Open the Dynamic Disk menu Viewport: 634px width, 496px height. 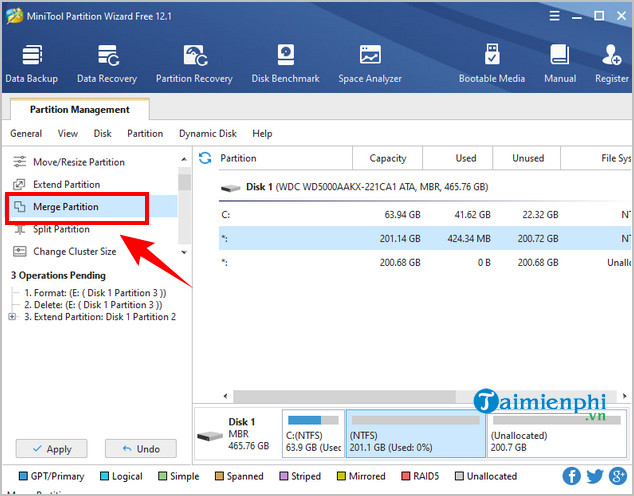tap(208, 133)
